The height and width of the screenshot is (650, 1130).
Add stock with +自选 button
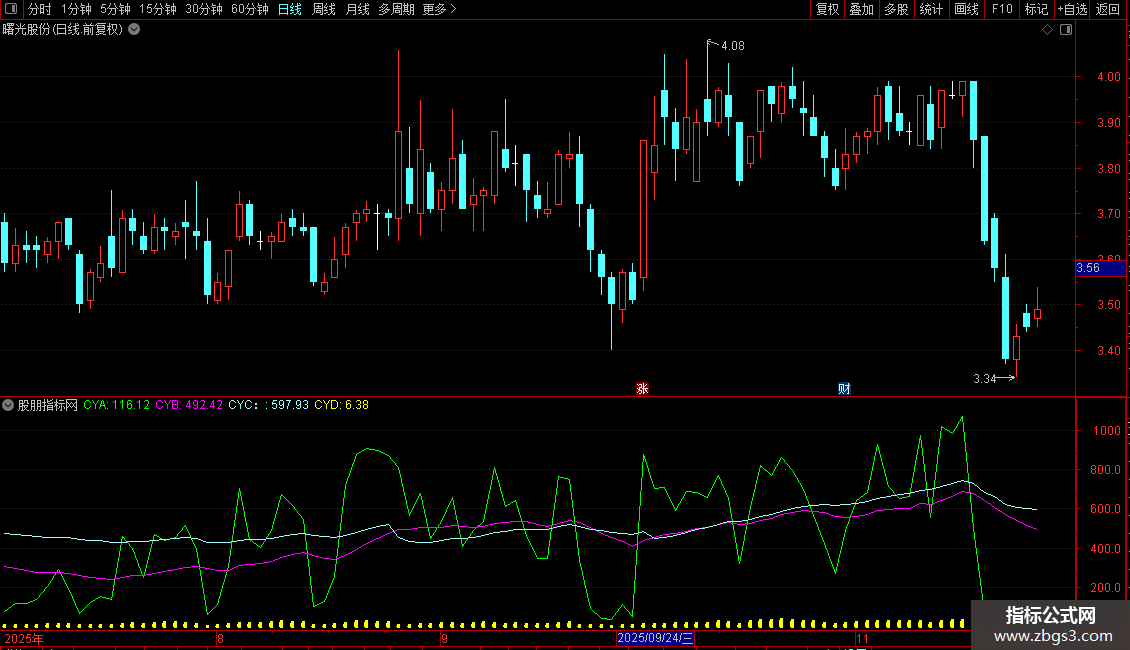click(1072, 9)
